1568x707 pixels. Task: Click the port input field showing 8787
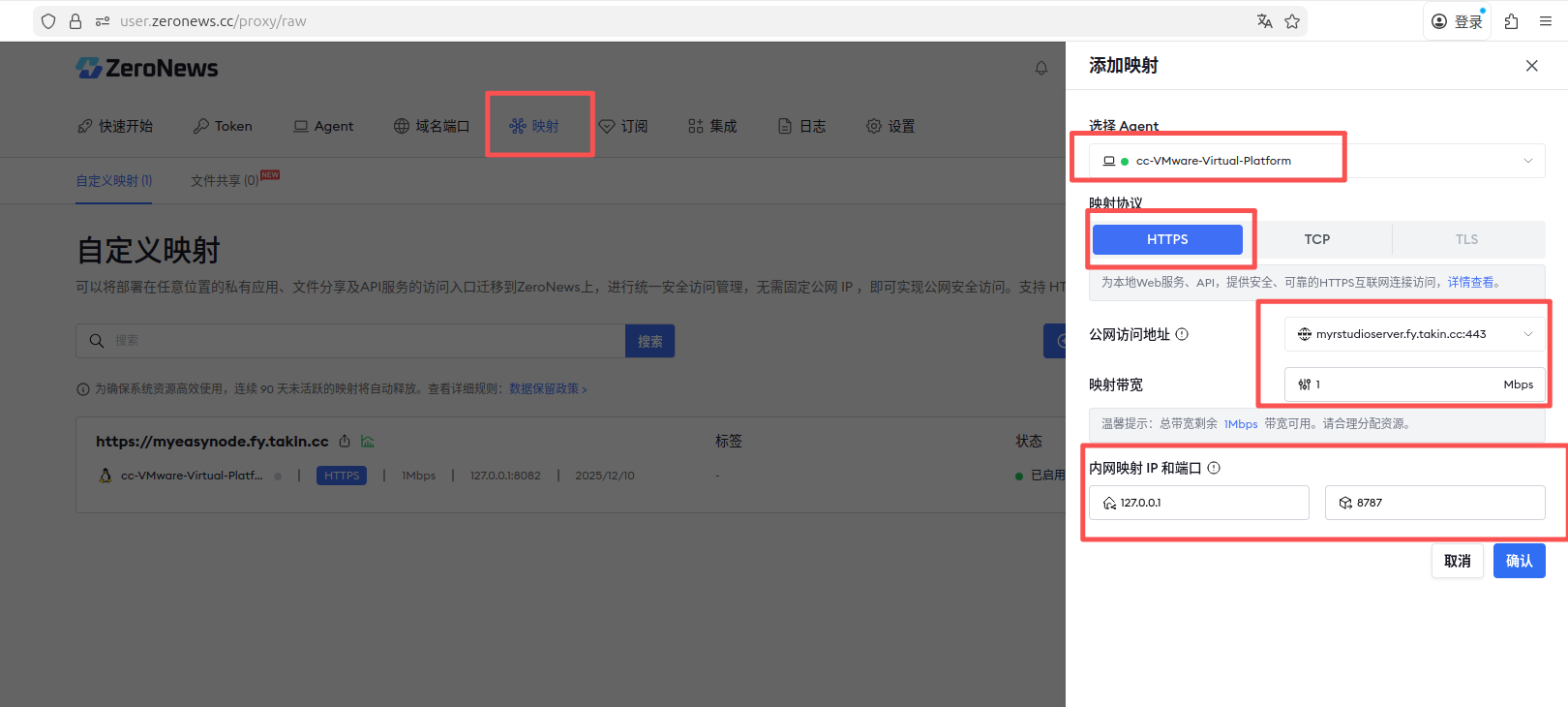(x=1434, y=503)
